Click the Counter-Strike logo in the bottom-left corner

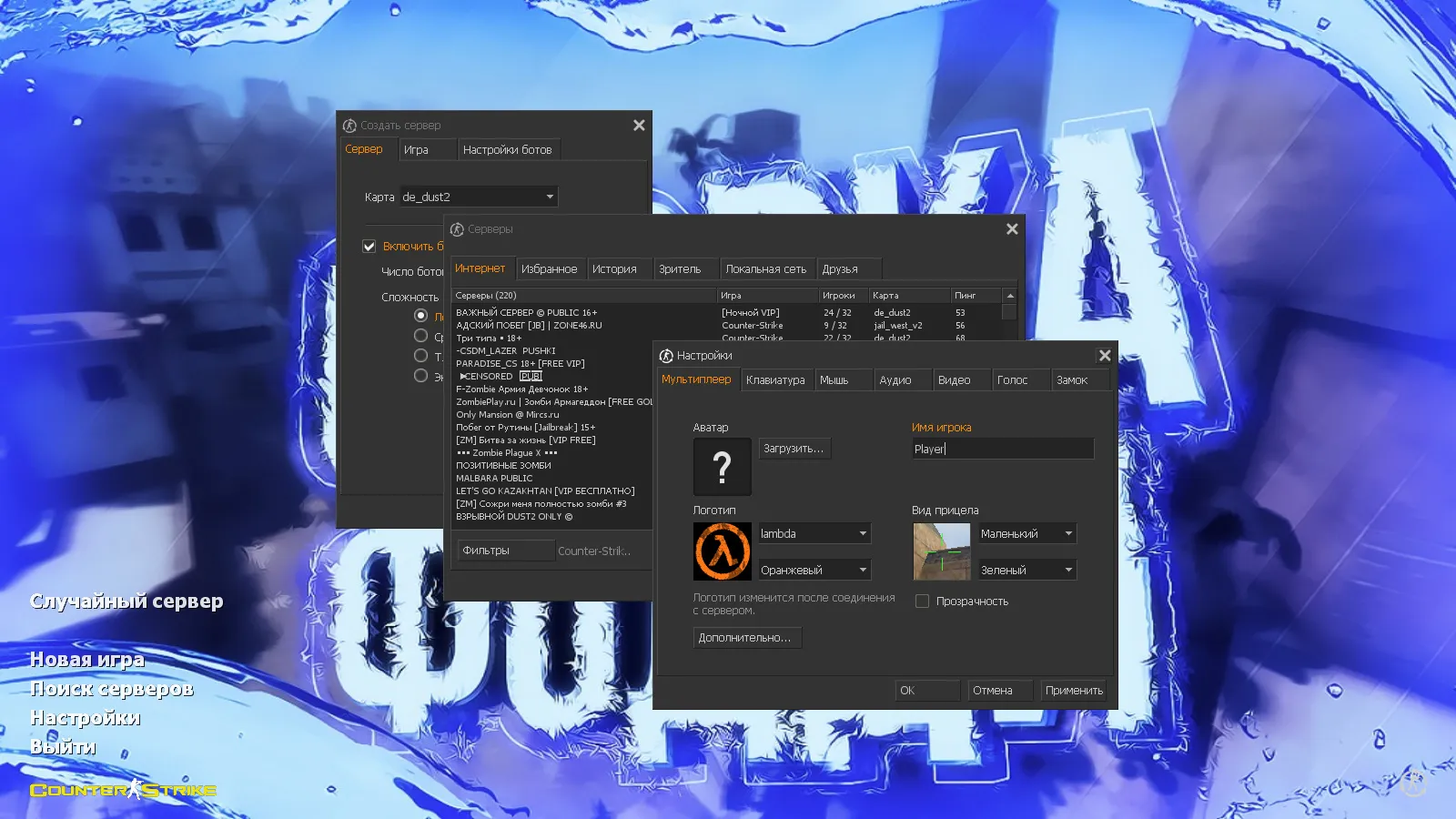121,790
